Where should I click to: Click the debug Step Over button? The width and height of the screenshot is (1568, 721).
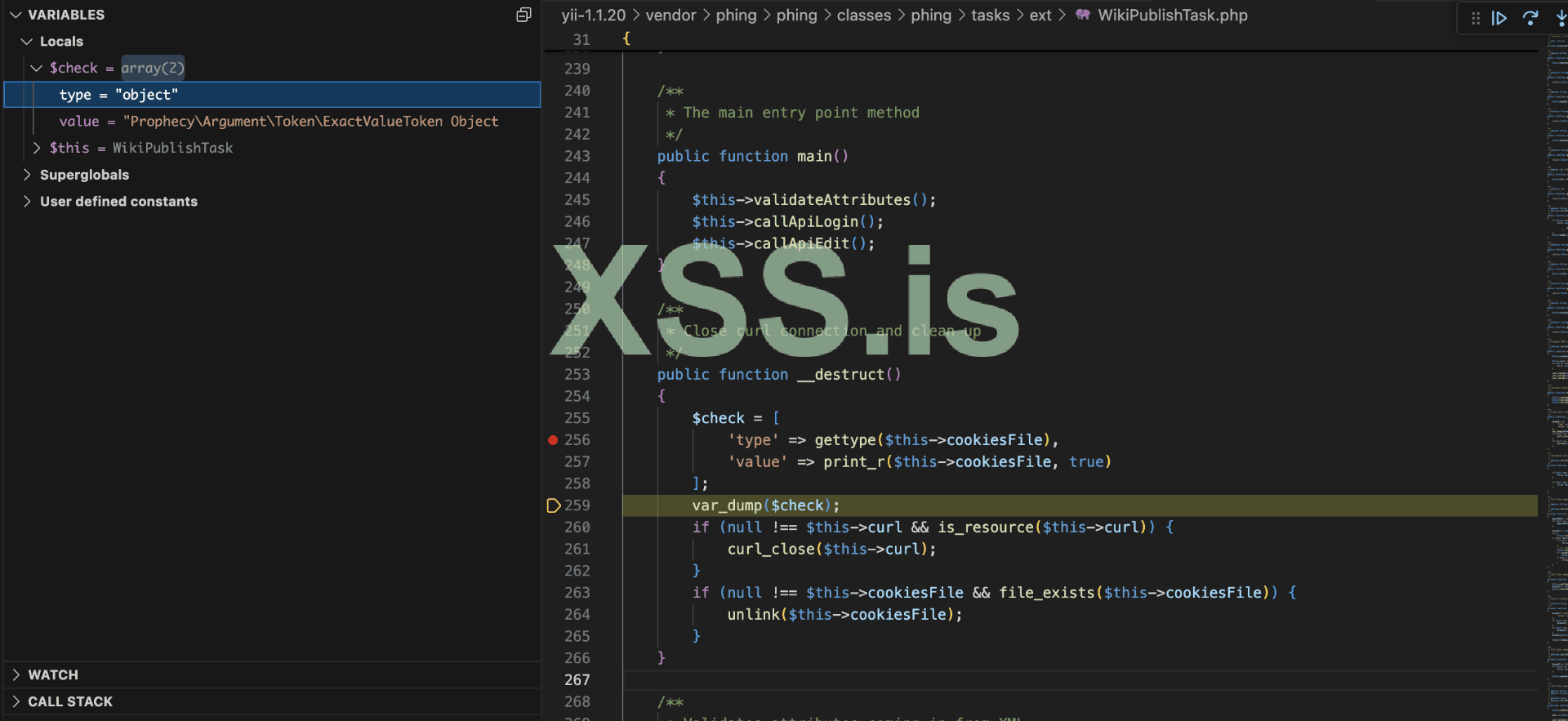point(1530,18)
